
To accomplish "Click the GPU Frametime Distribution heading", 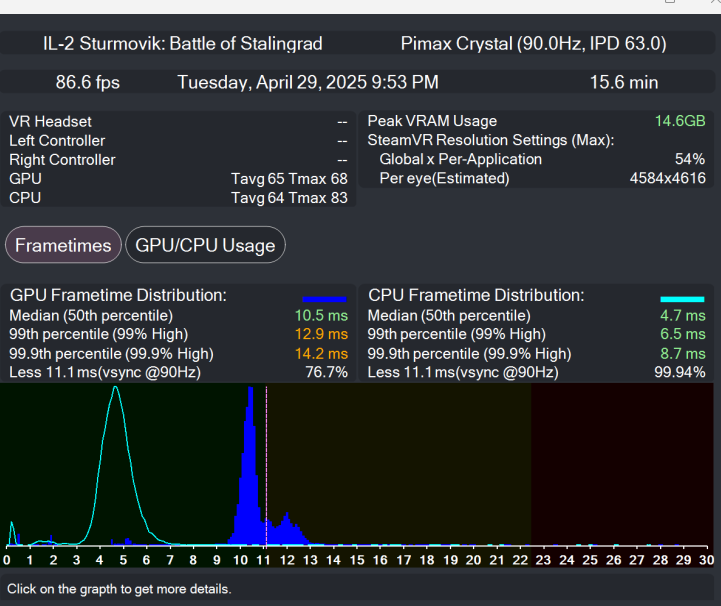I will click(119, 296).
